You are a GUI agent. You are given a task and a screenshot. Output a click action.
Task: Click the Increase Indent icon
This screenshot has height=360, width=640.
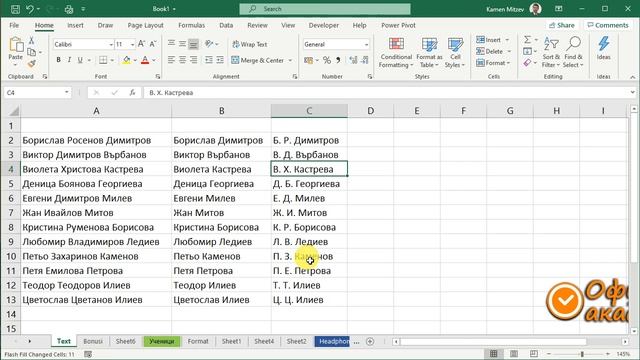click(220, 60)
